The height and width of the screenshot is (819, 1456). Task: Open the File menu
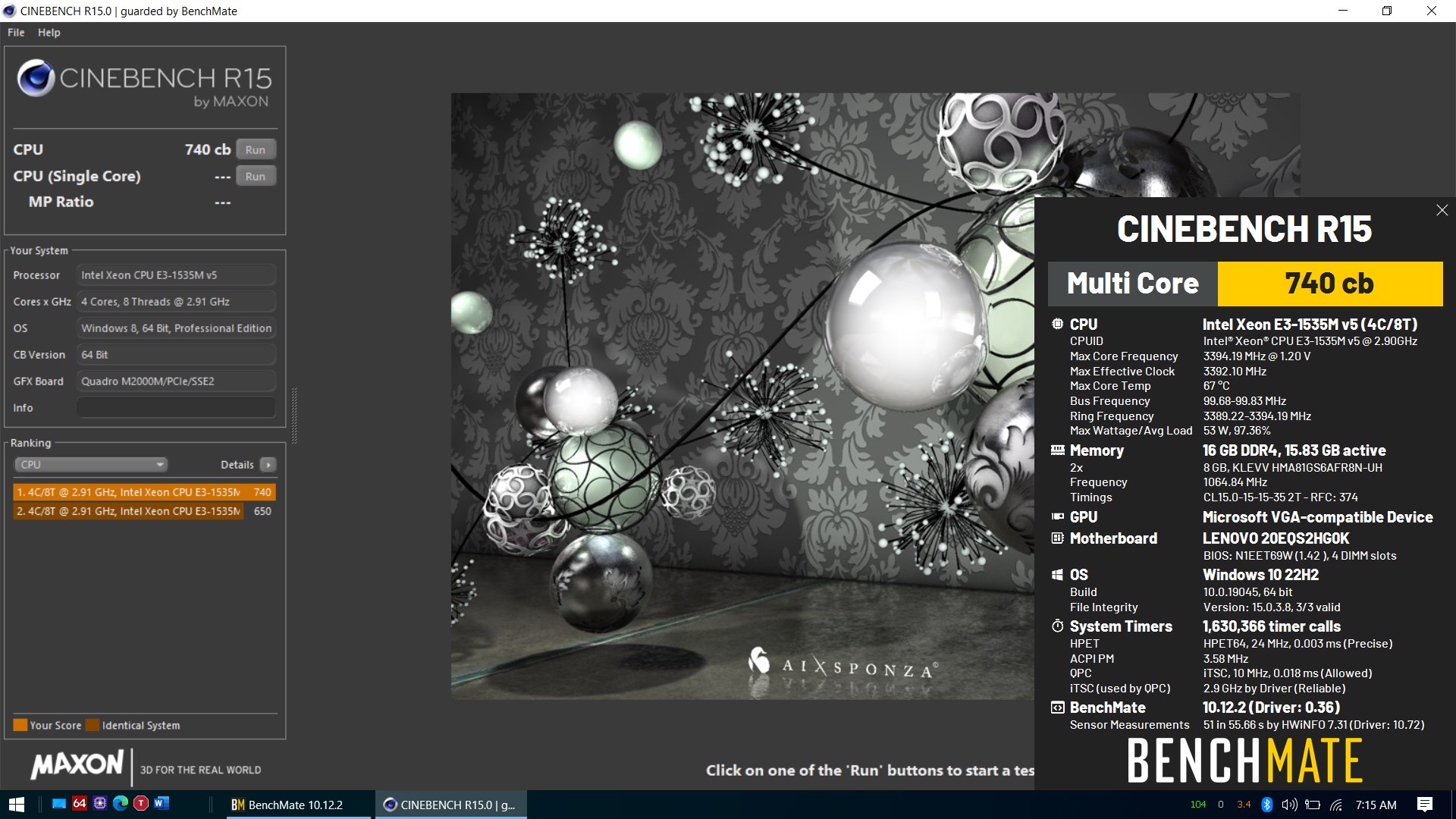(x=16, y=33)
